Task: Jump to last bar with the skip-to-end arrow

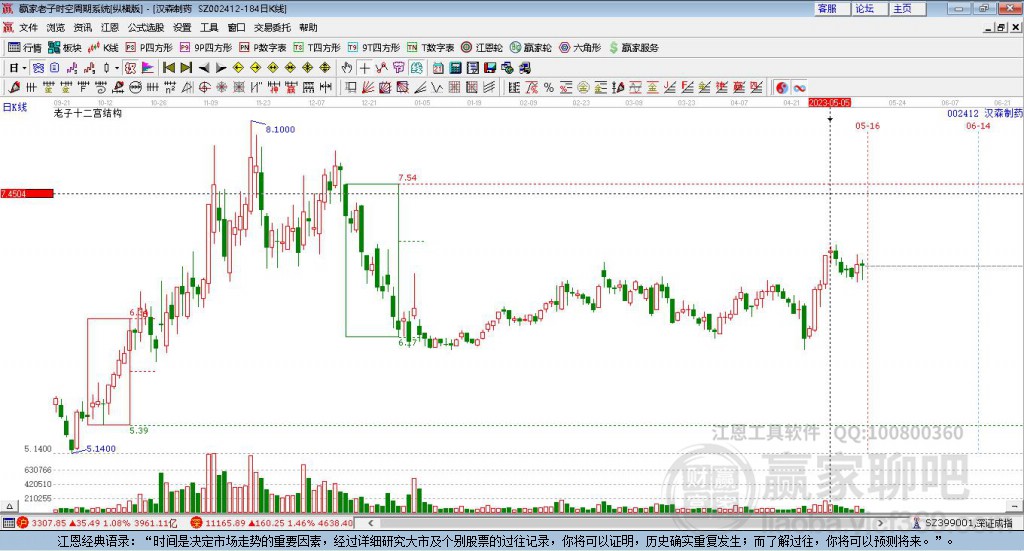Action: [186, 68]
